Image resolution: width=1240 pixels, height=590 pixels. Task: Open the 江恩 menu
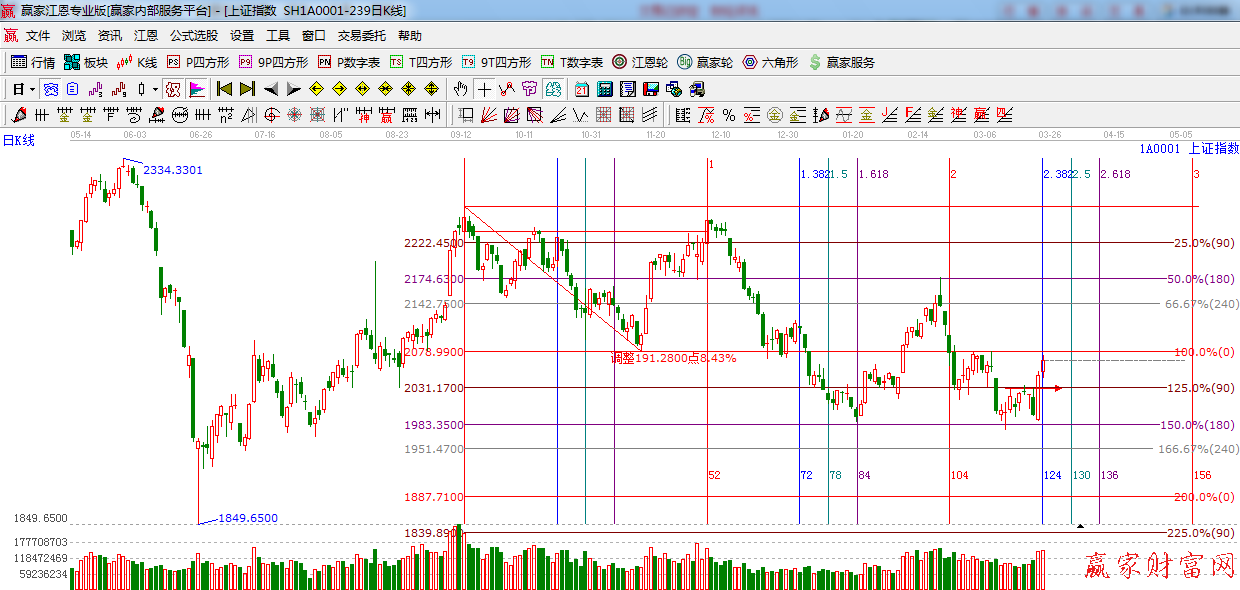[x=146, y=35]
